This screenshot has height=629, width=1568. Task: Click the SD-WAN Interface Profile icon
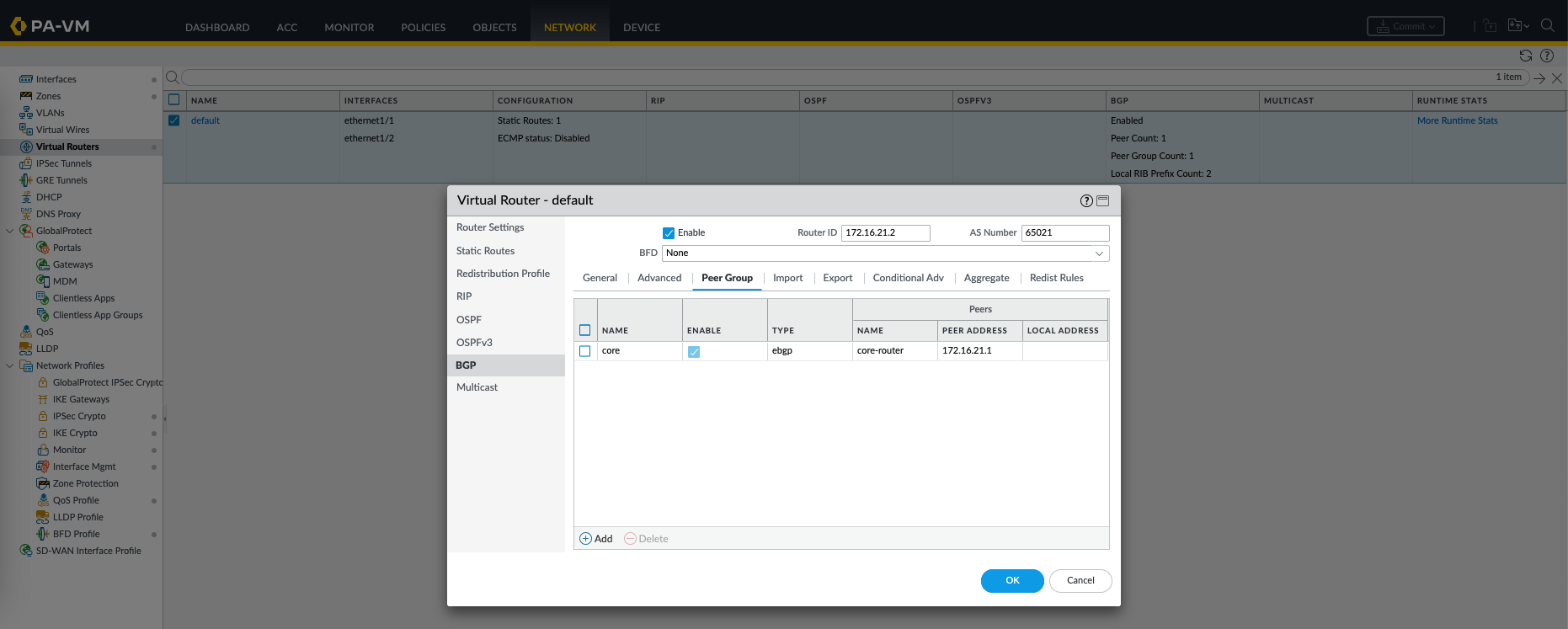click(x=26, y=551)
